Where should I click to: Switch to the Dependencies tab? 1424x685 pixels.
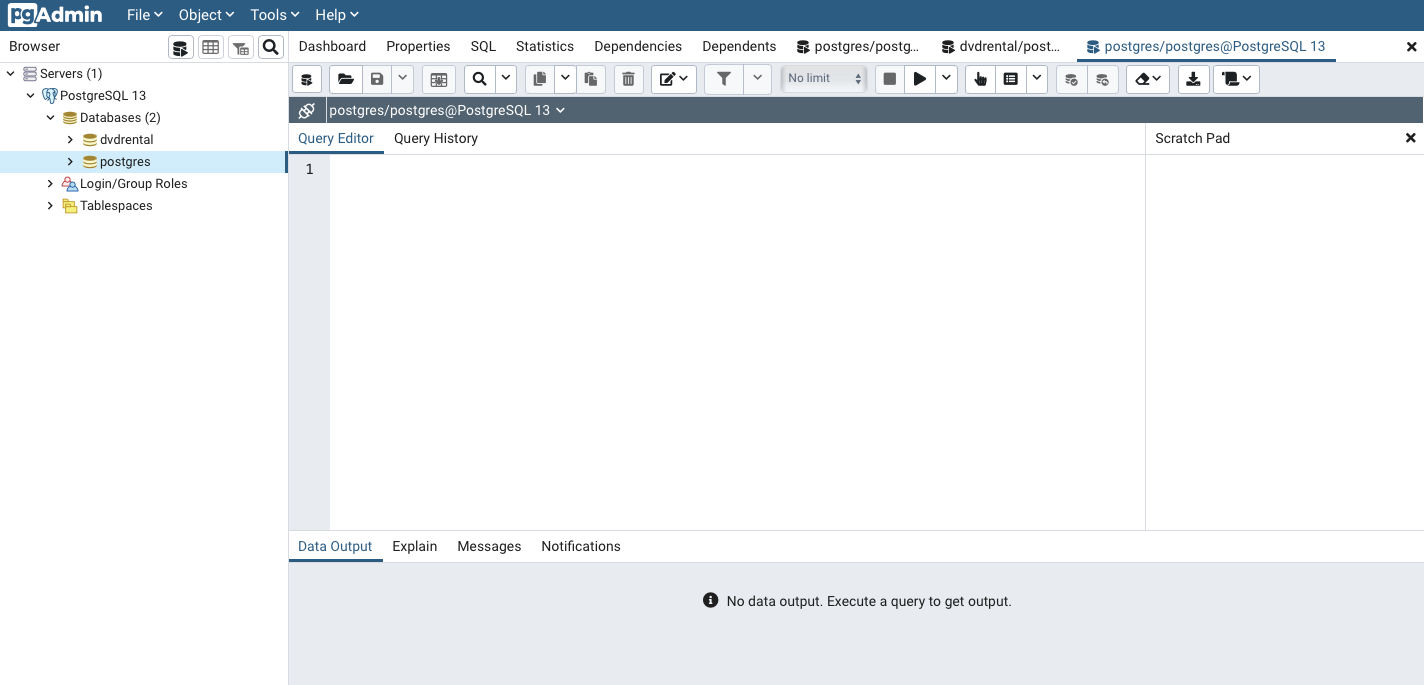click(638, 46)
